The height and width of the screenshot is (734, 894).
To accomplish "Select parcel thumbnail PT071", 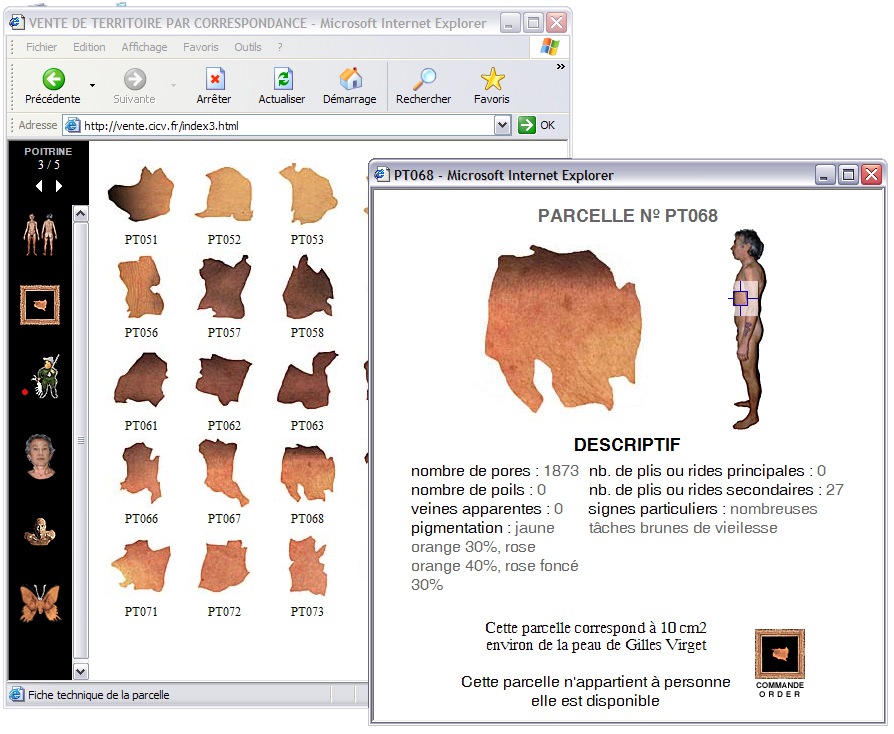I will [x=141, y=566].
